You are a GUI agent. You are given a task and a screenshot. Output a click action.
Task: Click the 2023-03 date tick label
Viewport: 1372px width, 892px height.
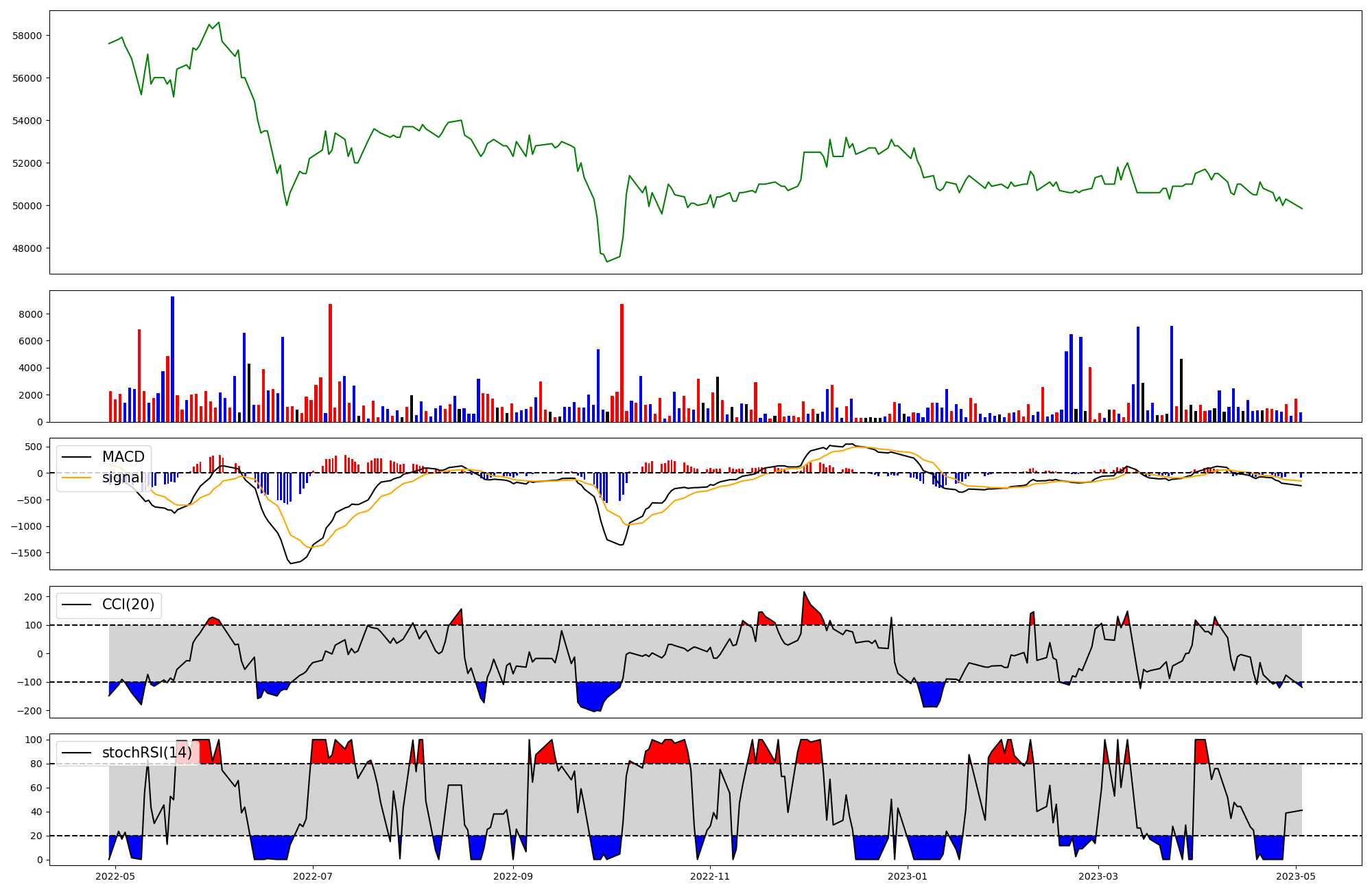1098,876
